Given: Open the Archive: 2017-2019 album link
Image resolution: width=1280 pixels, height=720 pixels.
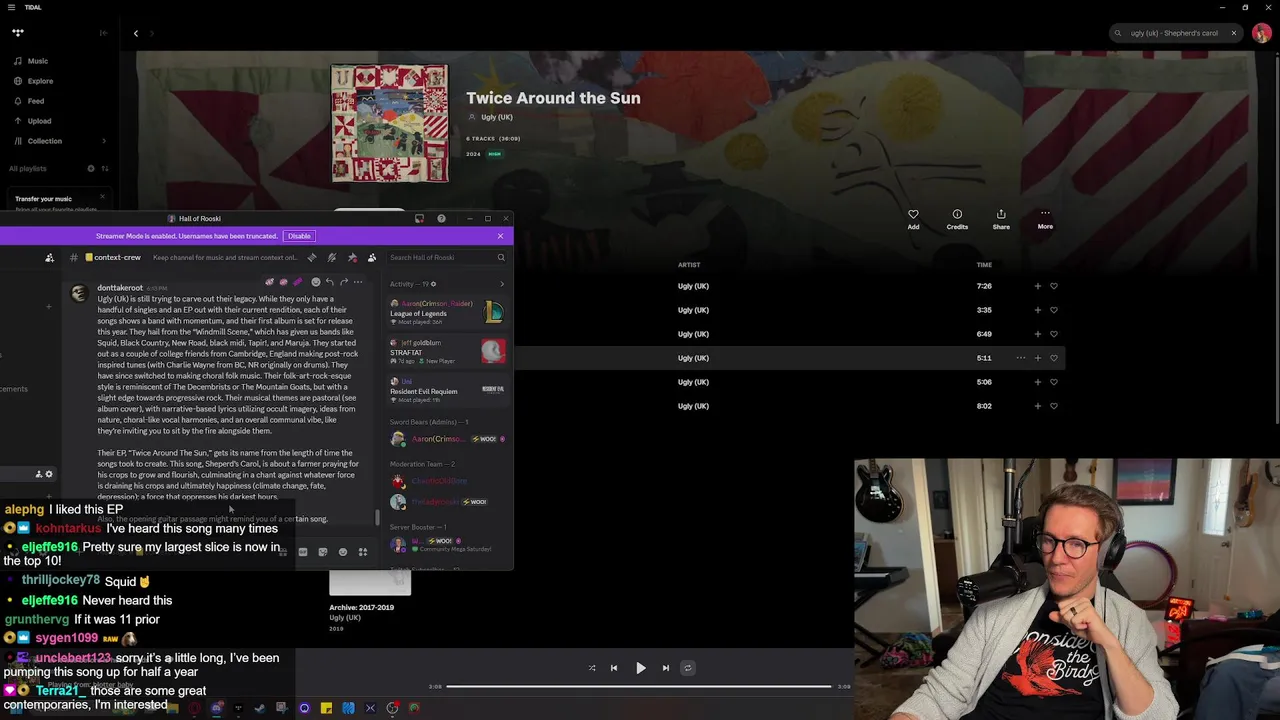Looking at the screenshot, I should [361, 607].
